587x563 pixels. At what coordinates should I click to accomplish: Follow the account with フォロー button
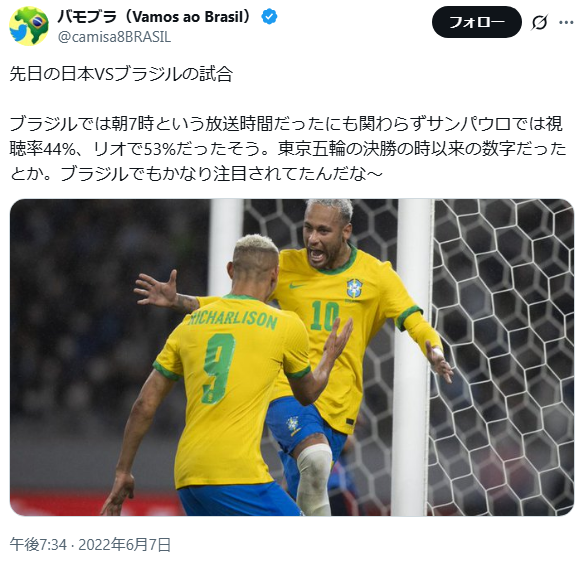(477, 22)
